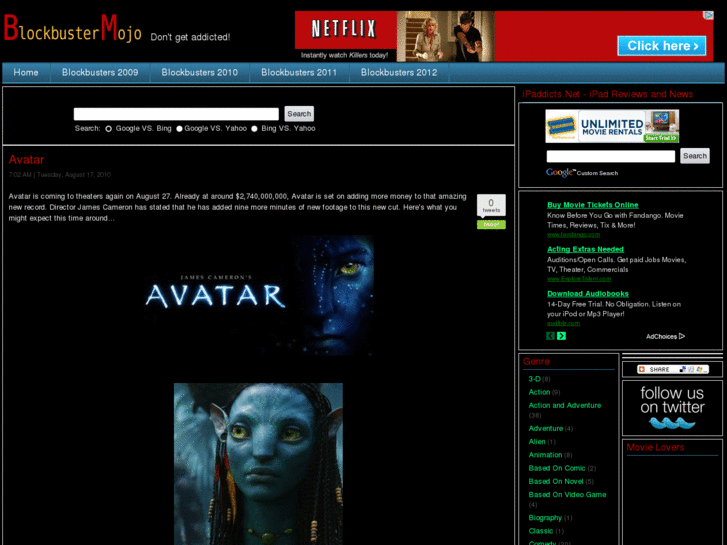
Task: Open the Avatar post title
Action: tap(26, 160)
